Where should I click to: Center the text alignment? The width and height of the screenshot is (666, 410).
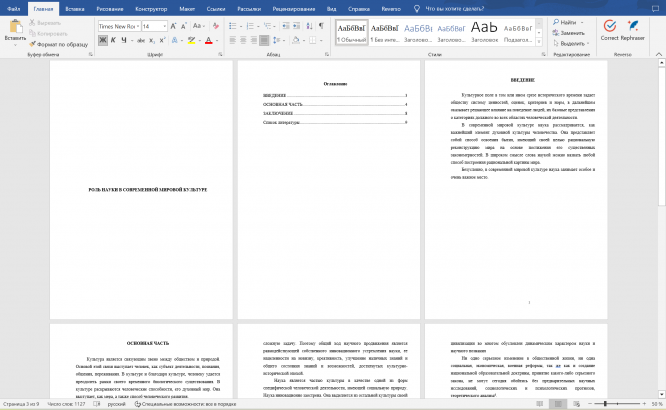point(243,40)
